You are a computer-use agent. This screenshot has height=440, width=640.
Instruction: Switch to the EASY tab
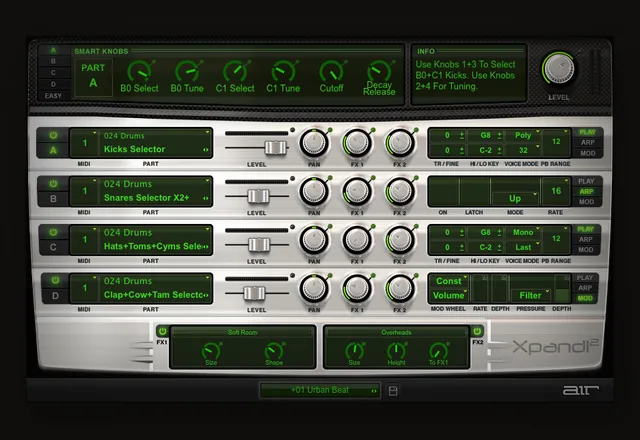point(53,96)
